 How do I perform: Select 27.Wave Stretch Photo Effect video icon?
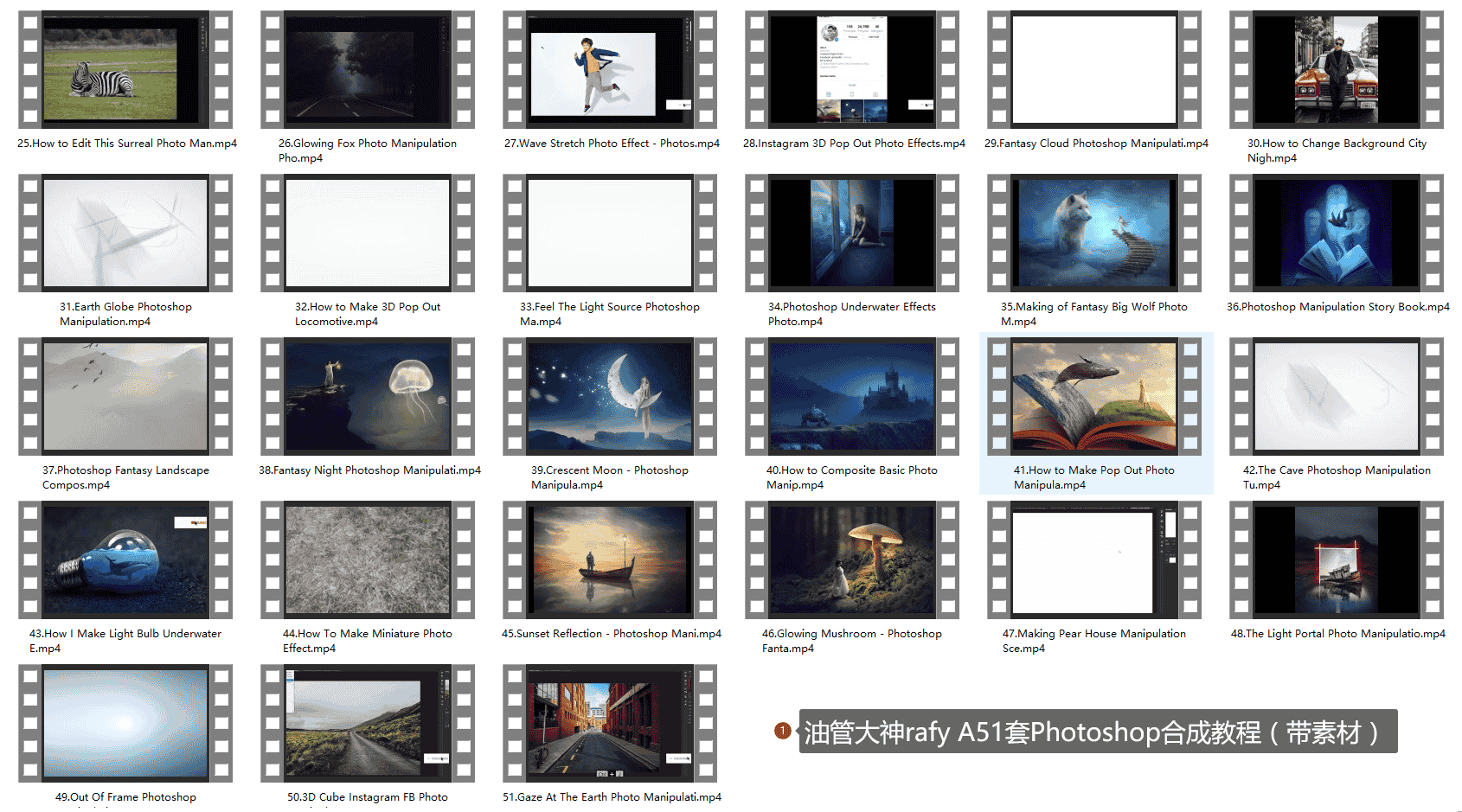coord(610,69)
